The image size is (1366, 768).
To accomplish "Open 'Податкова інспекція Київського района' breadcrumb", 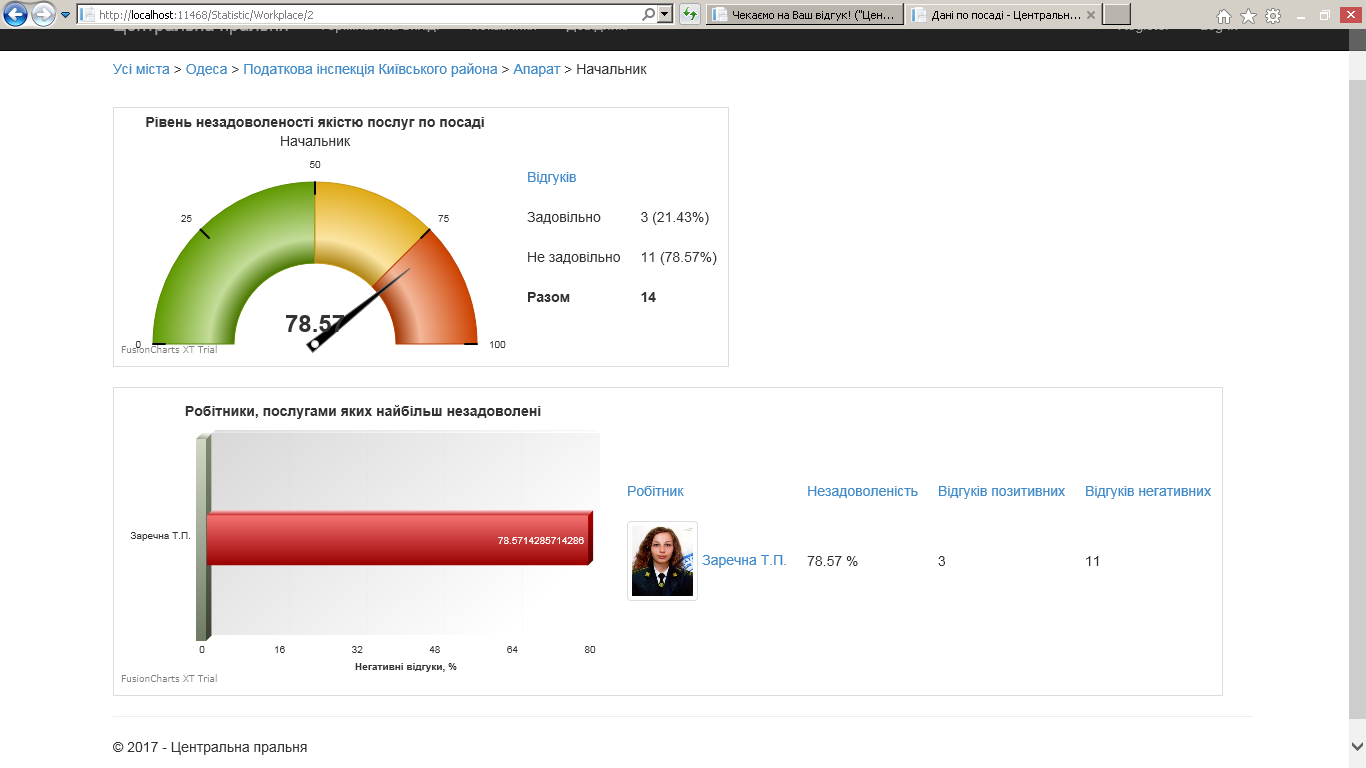I will tap(370, 69).
